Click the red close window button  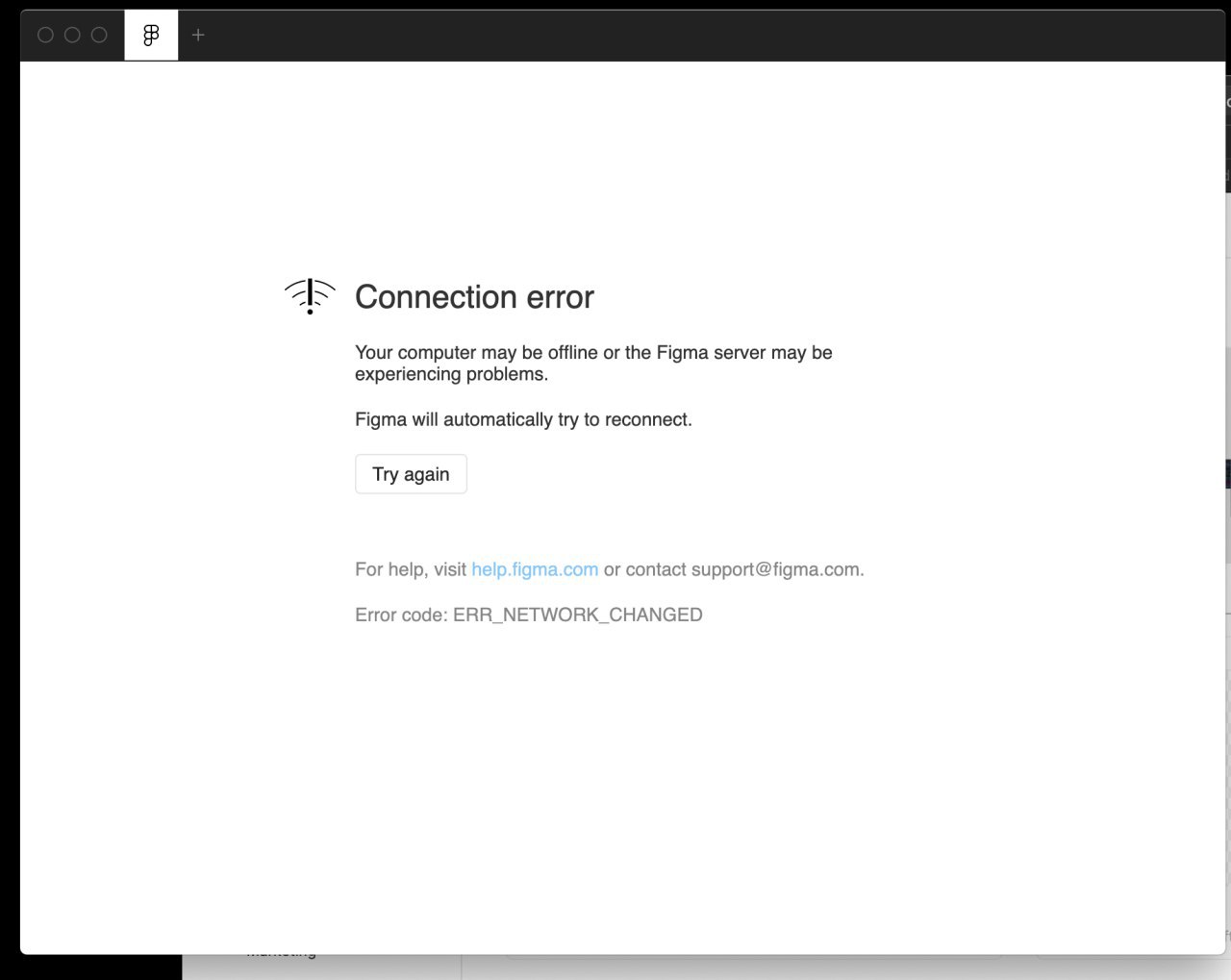[x=45, y=35]
